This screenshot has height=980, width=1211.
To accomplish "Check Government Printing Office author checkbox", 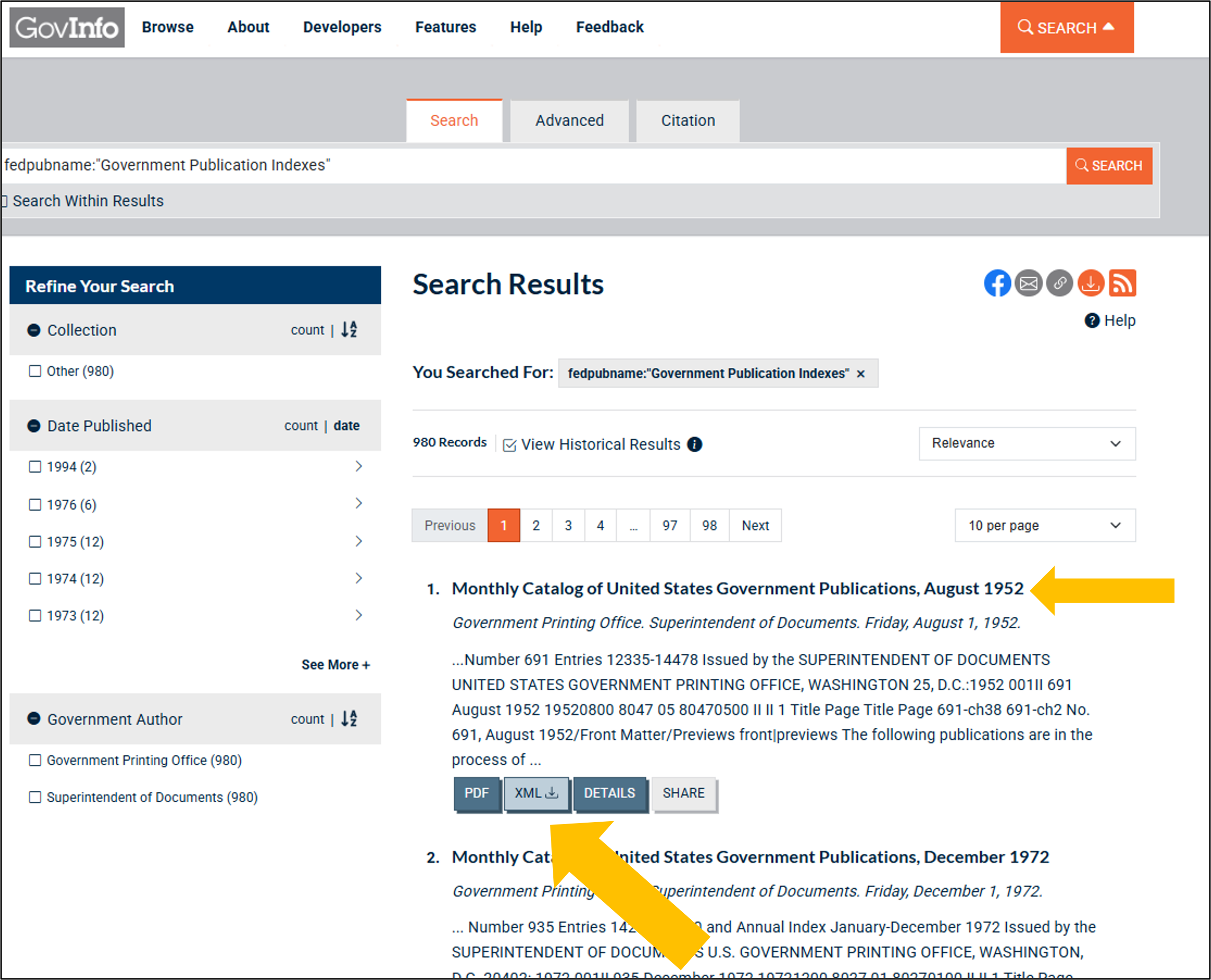I will 36,760.
